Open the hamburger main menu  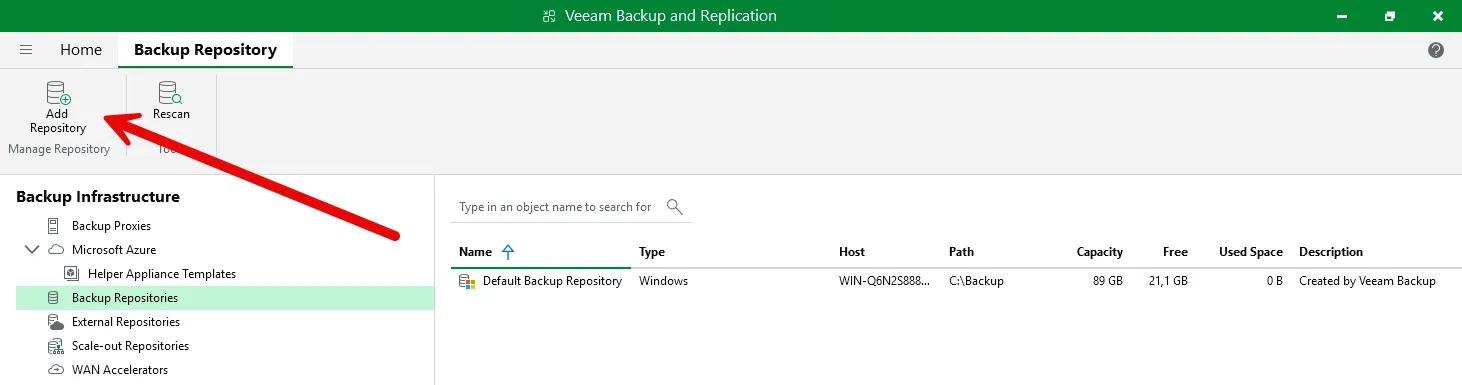(x=26, y=50)
